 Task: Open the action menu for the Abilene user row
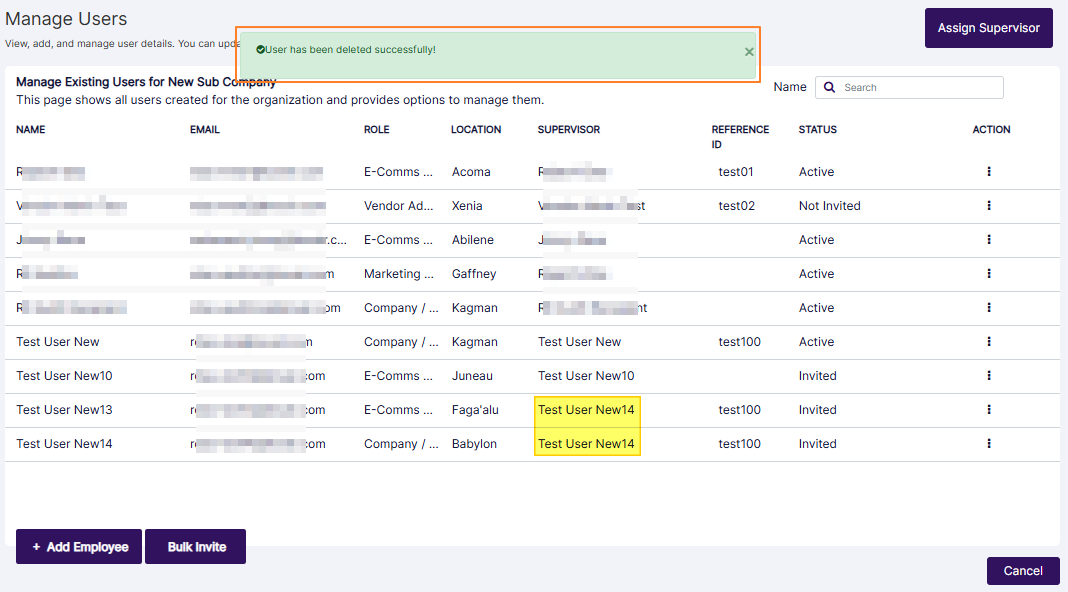click(x=988, y=239)
